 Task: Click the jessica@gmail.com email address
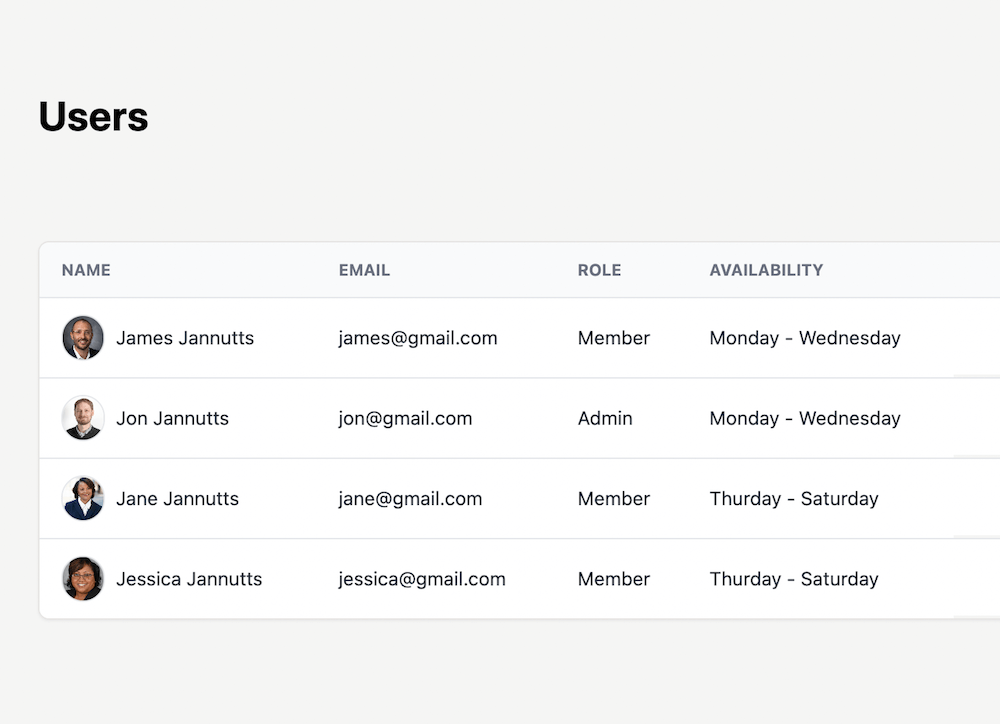click(421, 579)
